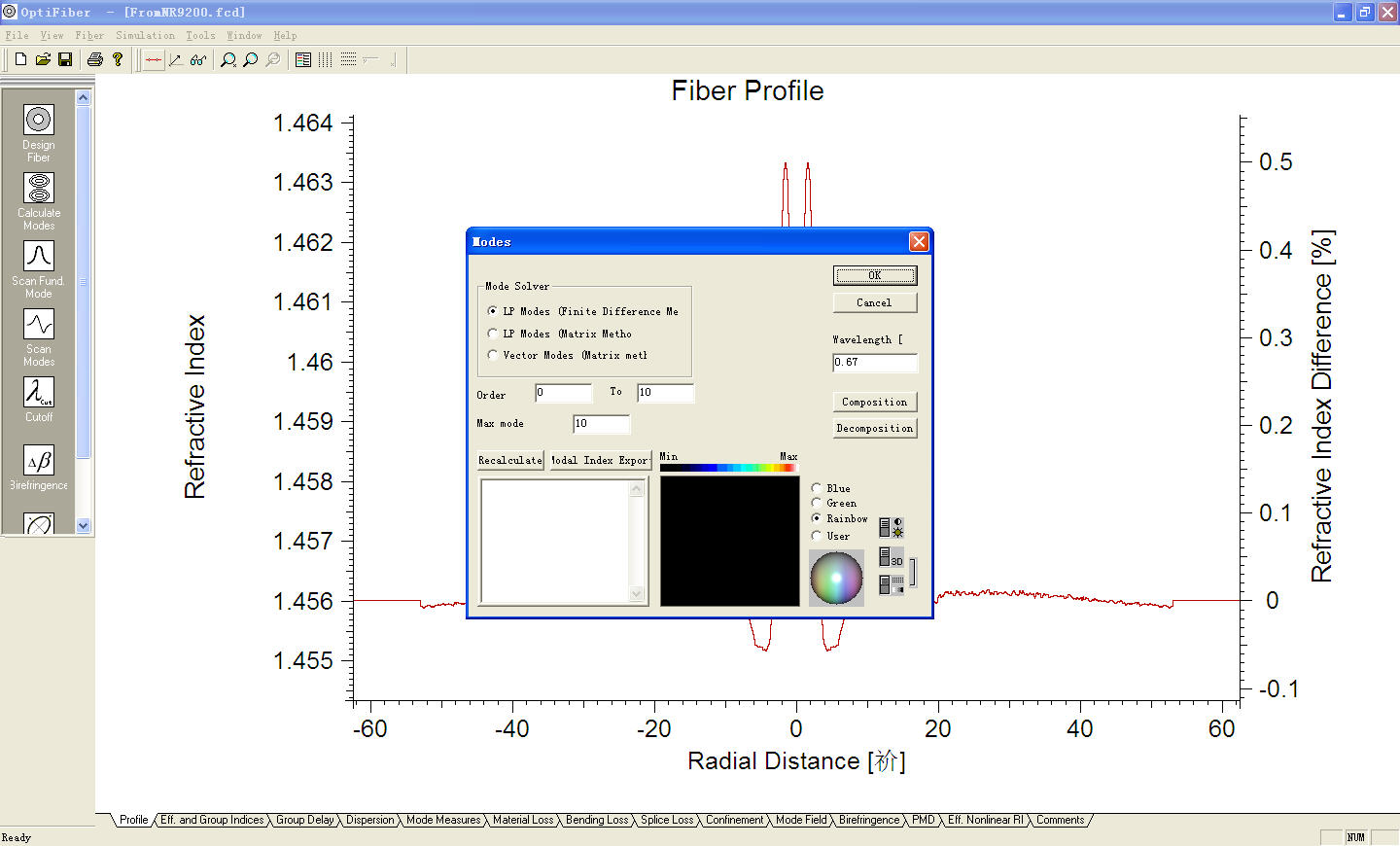Toggle horizontal grid lines toolbar icon
The image size is (1400, 846).
pos(348,59)
